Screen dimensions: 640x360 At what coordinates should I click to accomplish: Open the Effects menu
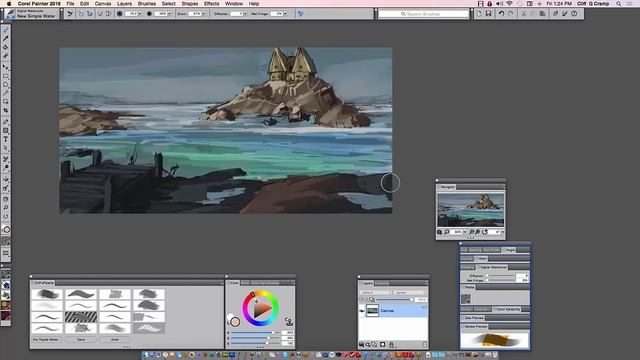pyautogui.click(x=211, y=3)
